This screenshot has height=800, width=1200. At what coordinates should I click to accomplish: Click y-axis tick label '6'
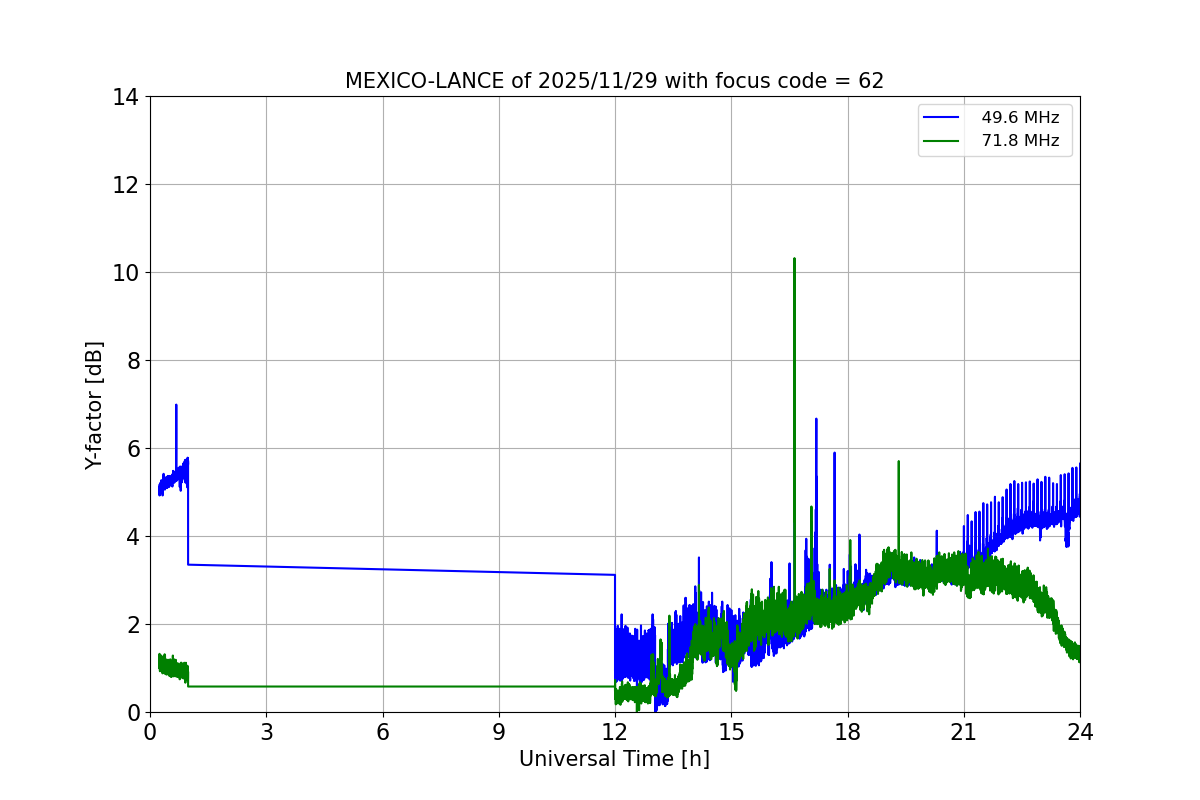point(132,449)
